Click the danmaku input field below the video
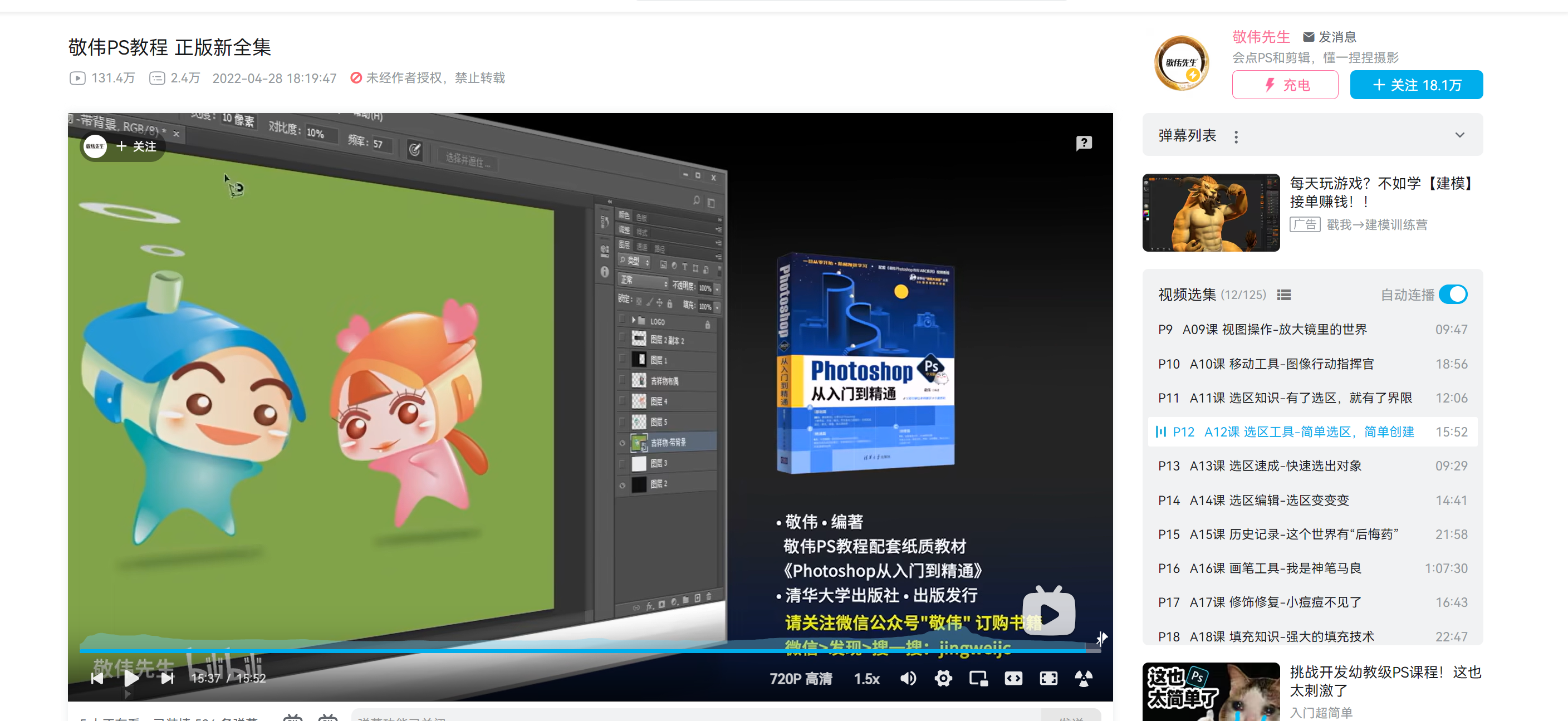The height and width of the screenshot is (721, 1568). pyautogui.click(x=695, y=715)
